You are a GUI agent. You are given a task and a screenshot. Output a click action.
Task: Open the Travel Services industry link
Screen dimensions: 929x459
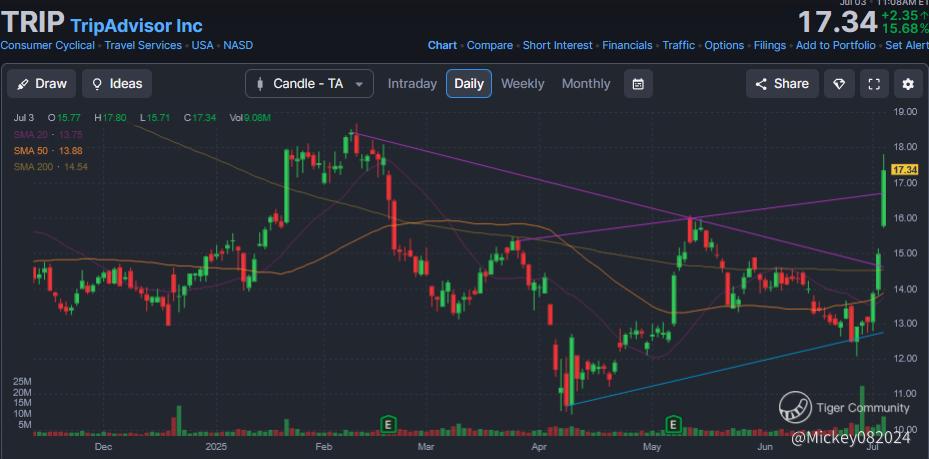143,46
